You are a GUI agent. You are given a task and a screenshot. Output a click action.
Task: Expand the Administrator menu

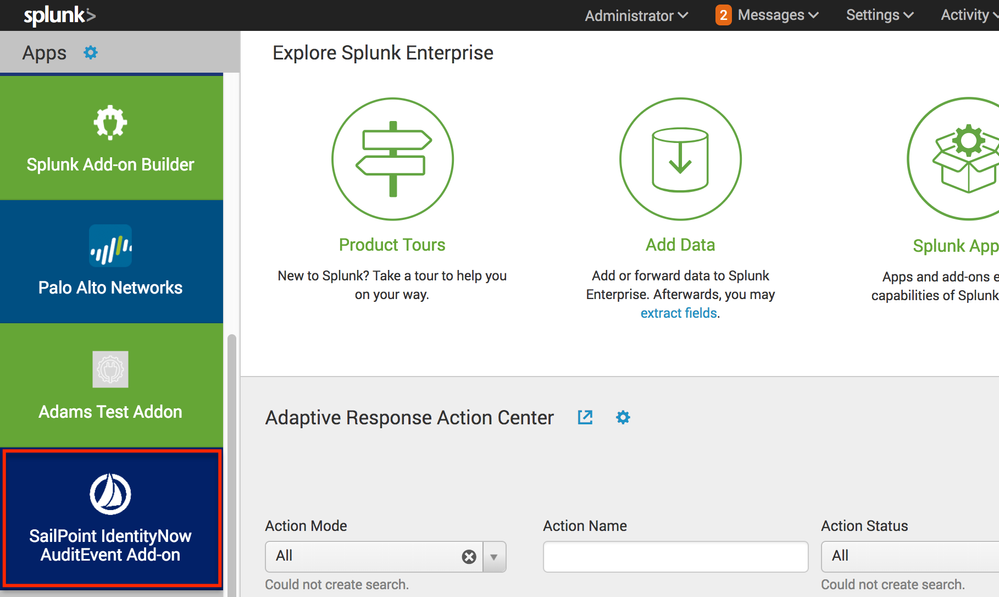[x=636, y=15]
